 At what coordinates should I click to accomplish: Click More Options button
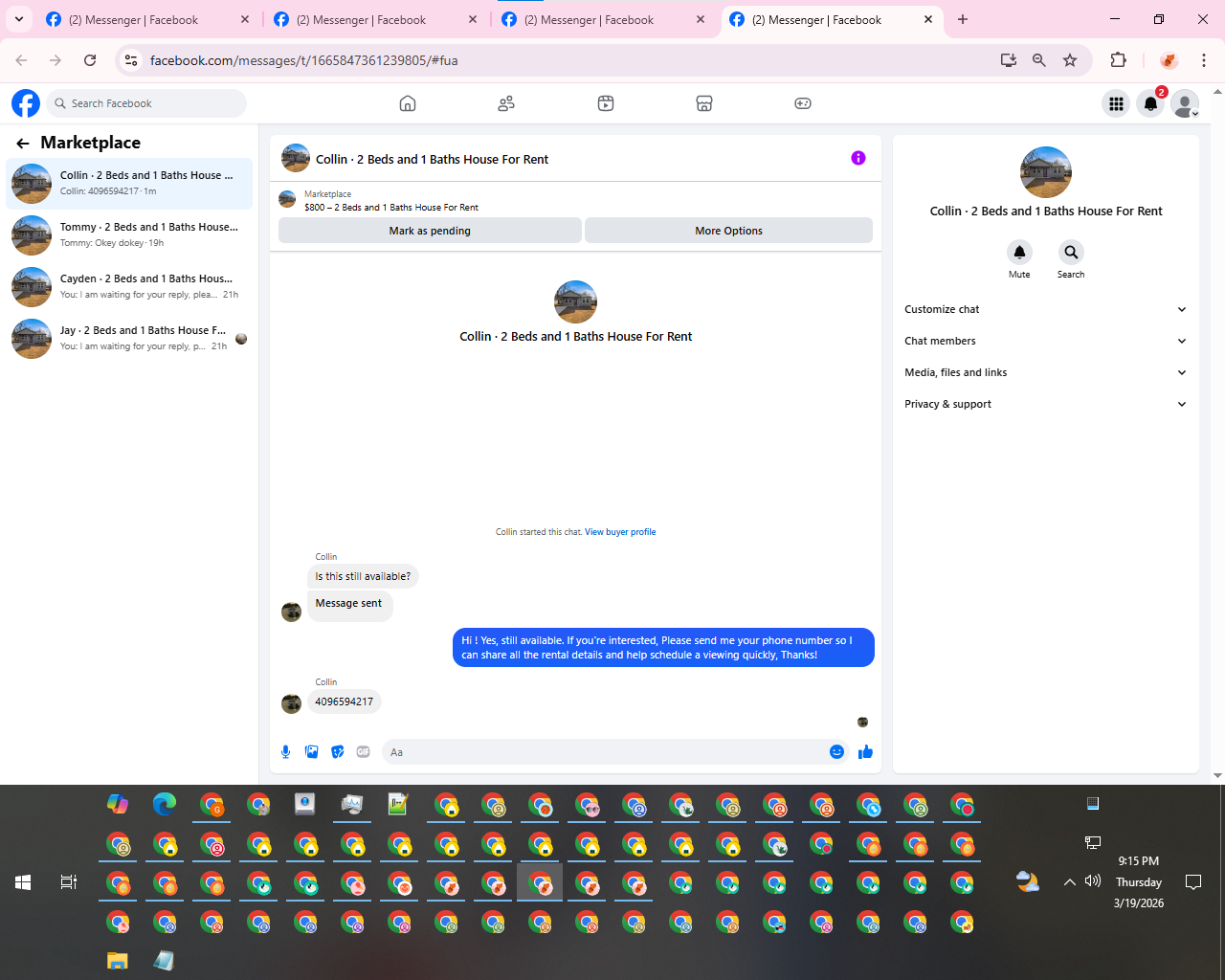[728, 231]
